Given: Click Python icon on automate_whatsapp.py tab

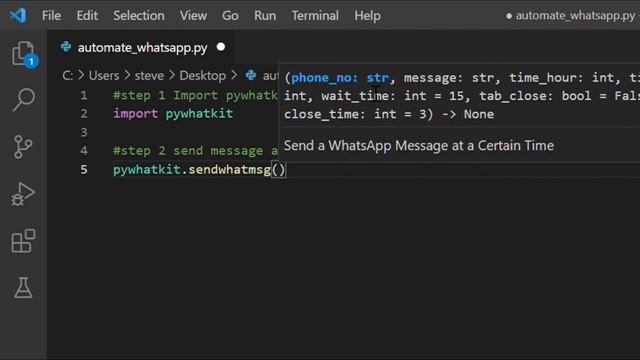Looking at the screenshot, I should [66, 47].
